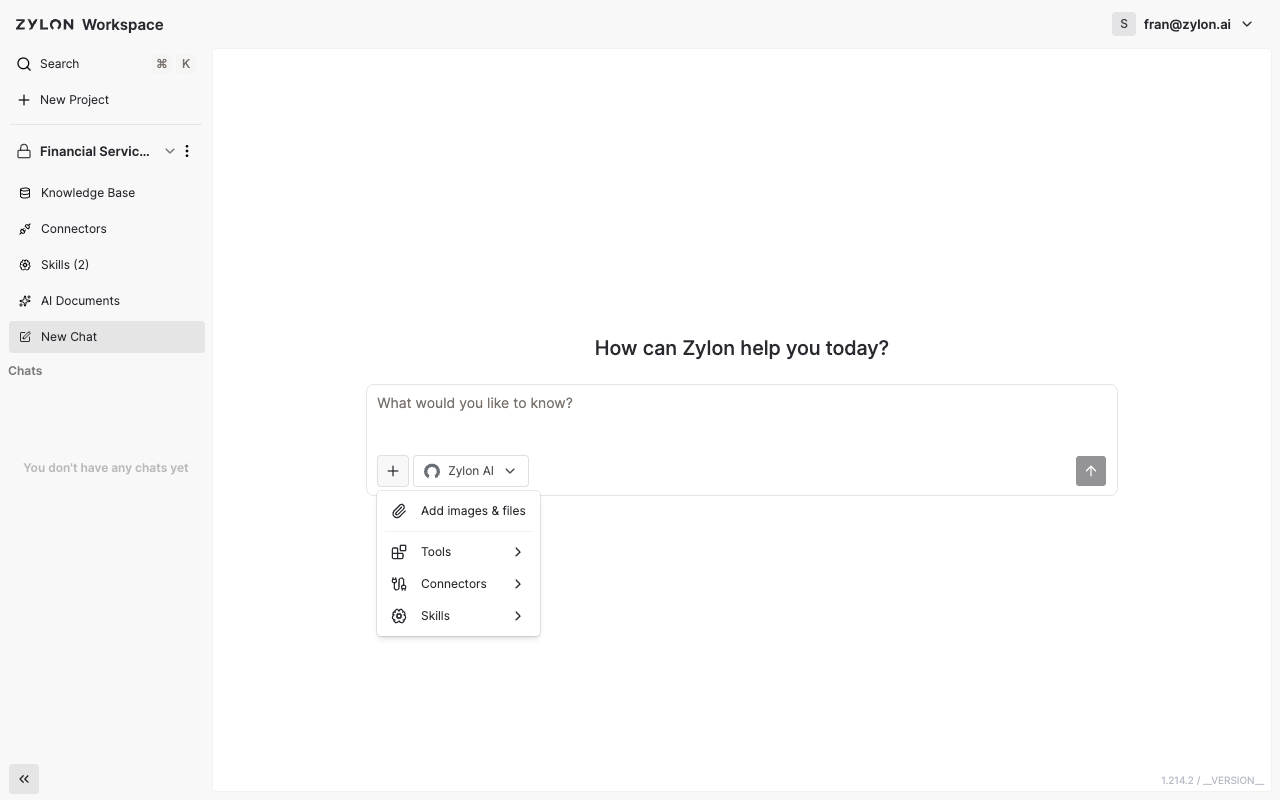Click the AI Documents sparkle icon
Screen dimensions: 1280x800
[25, 301]
